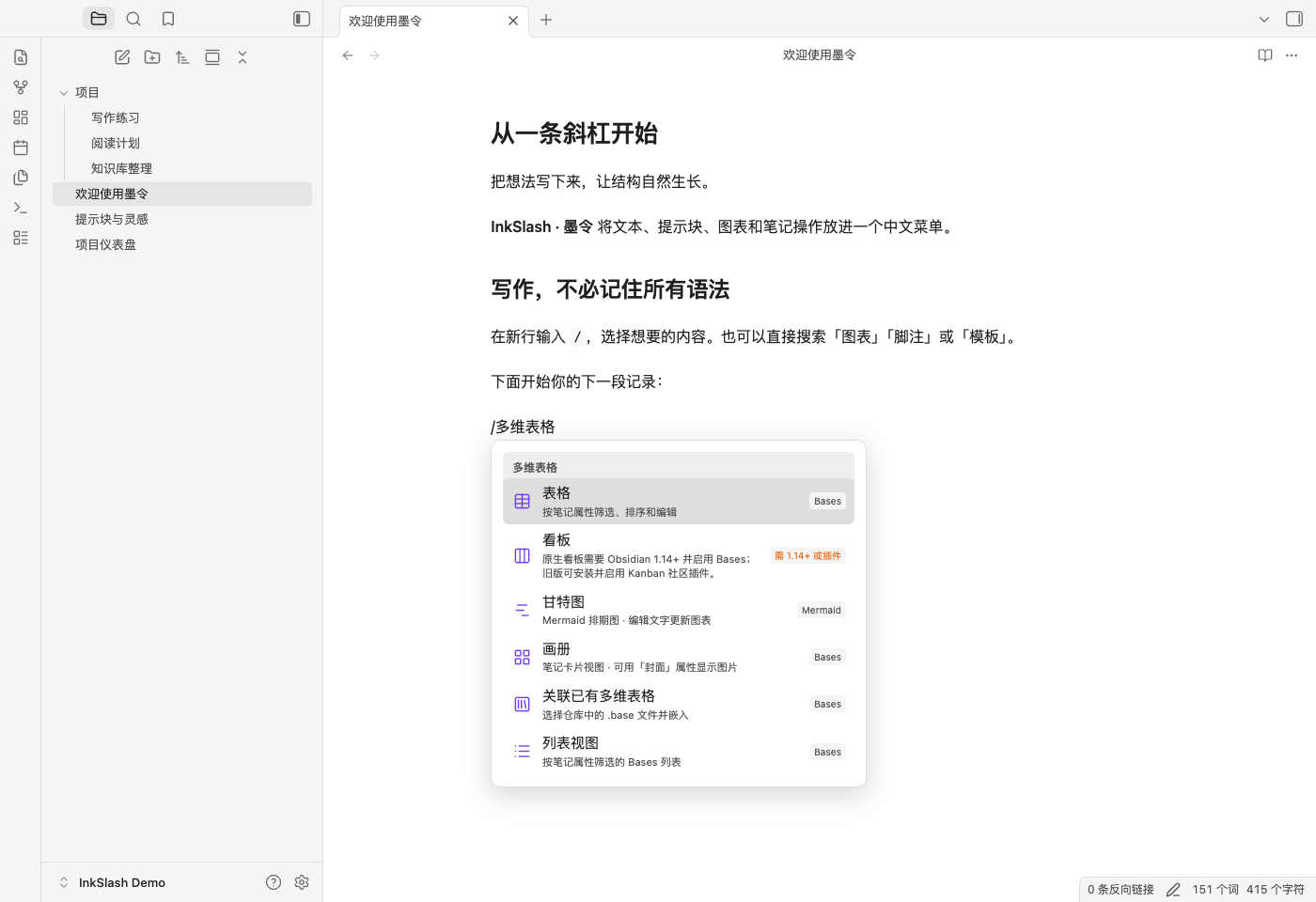Open graph view from ribbon
This screenshot has height=902, width=1316.
point(21,87)
